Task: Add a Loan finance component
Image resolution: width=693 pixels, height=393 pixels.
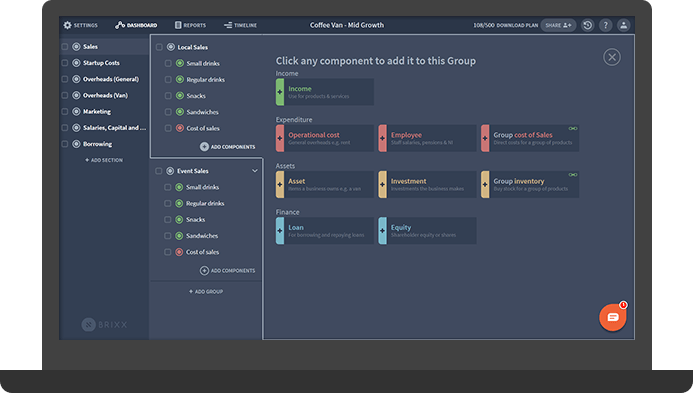Action: pyautogui.click(x=325, y=230)
